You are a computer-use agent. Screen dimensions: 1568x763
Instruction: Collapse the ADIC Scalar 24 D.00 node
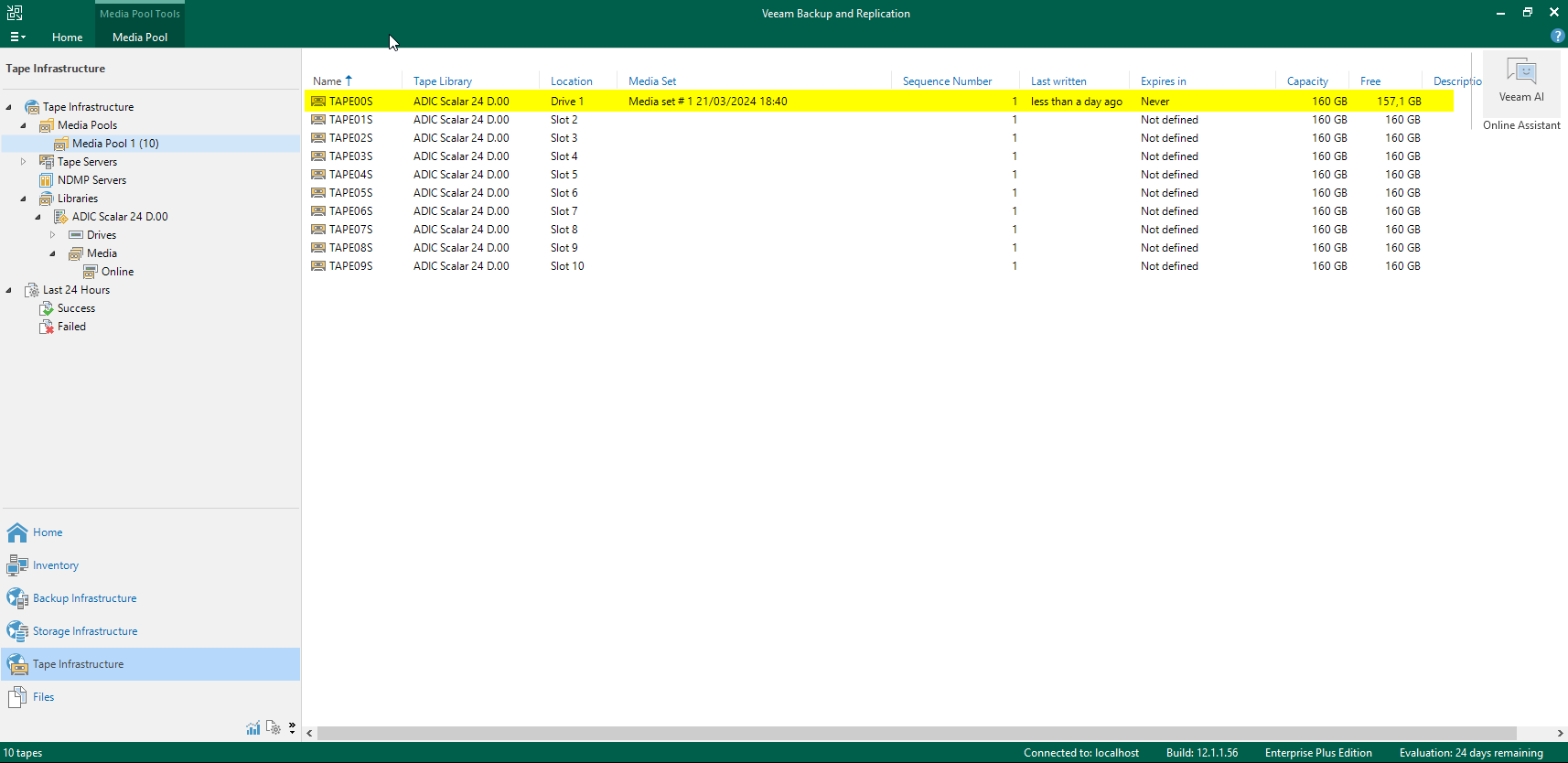click(38, 217)
